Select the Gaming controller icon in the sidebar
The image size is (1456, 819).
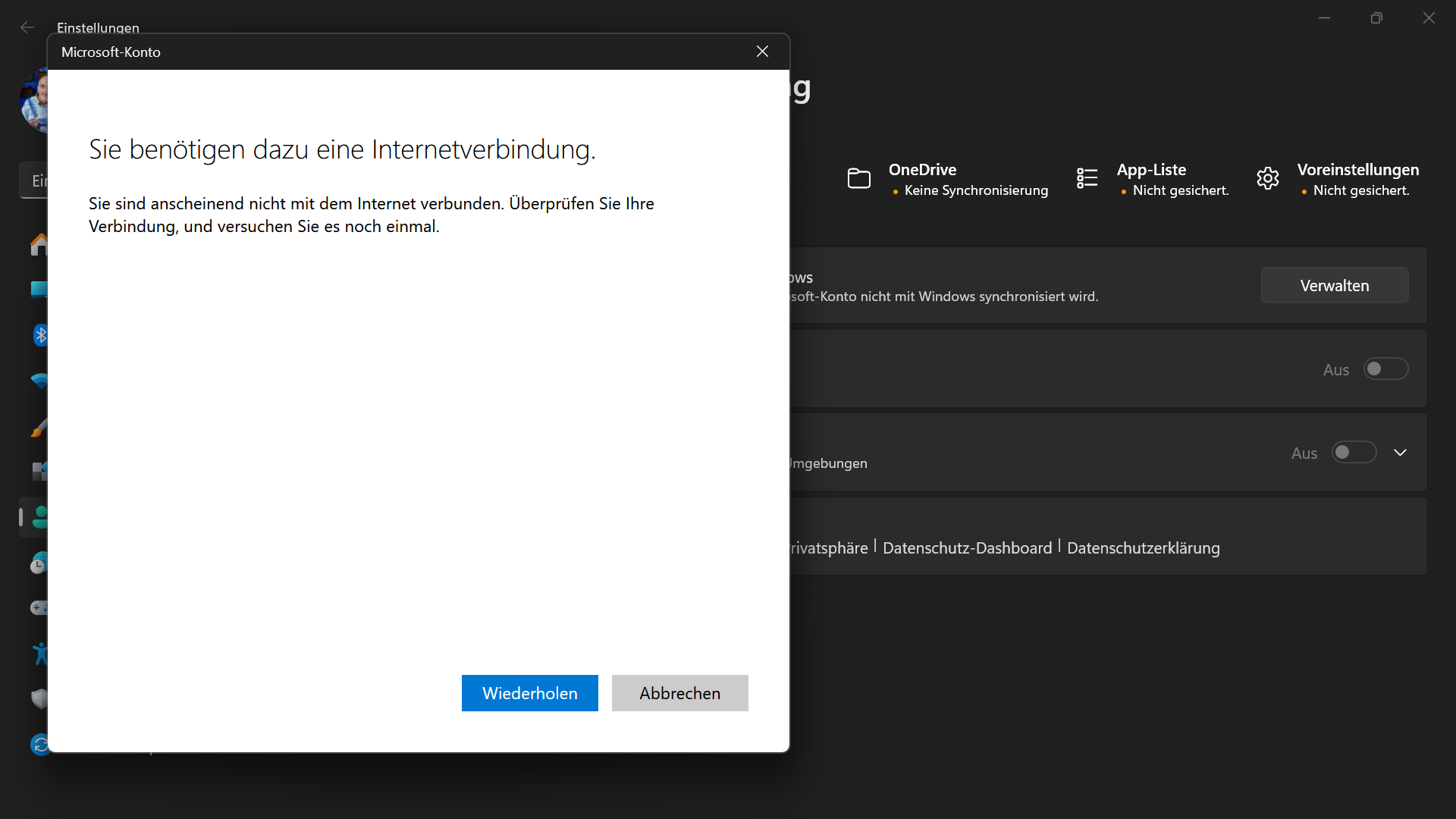click(39, 607)
